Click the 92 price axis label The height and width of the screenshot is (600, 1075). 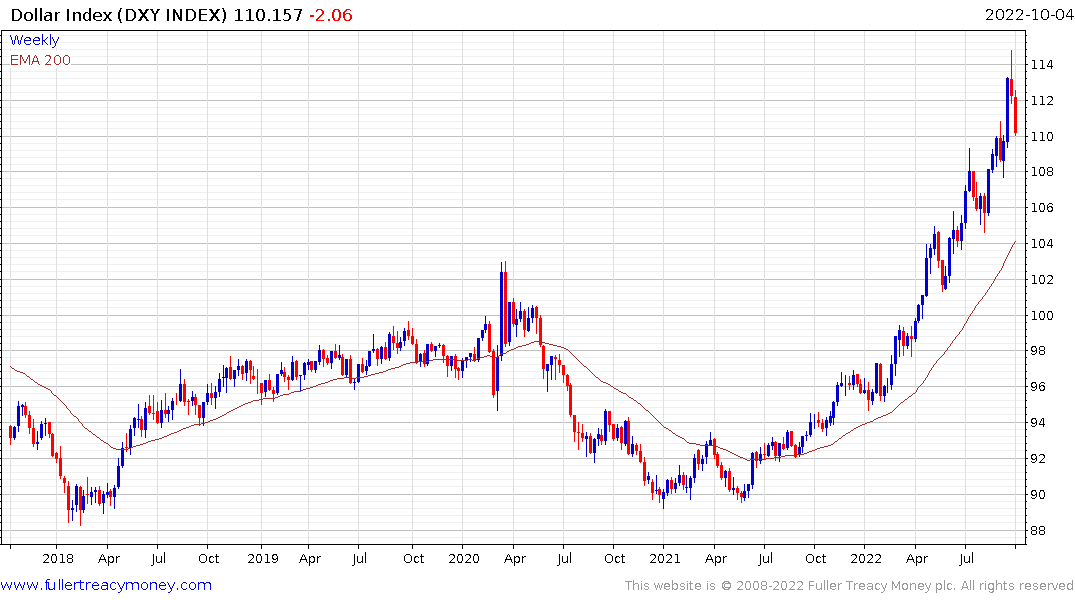pyautogui.click(x=1038, y=459)
